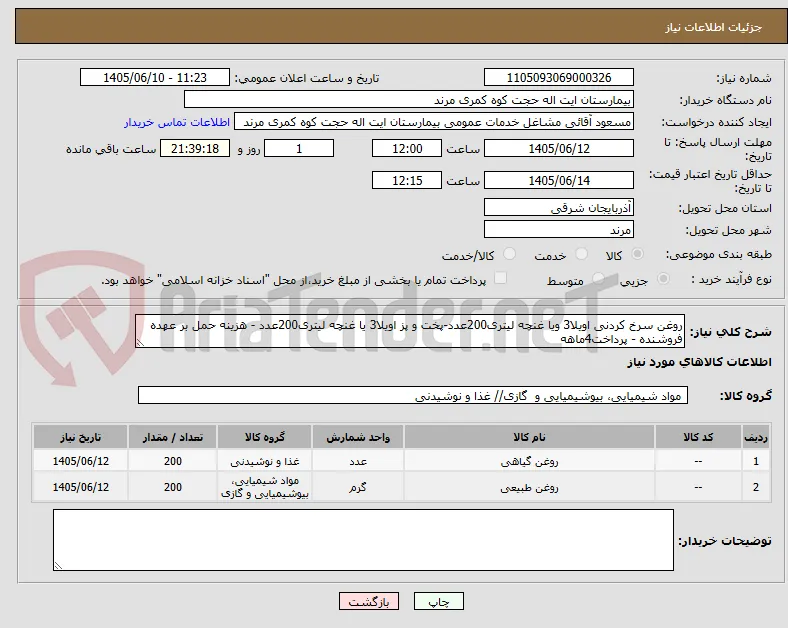Click the غذا و نوشیدنی group cell
Screen dimensions: 788x628
click(264, 461)
